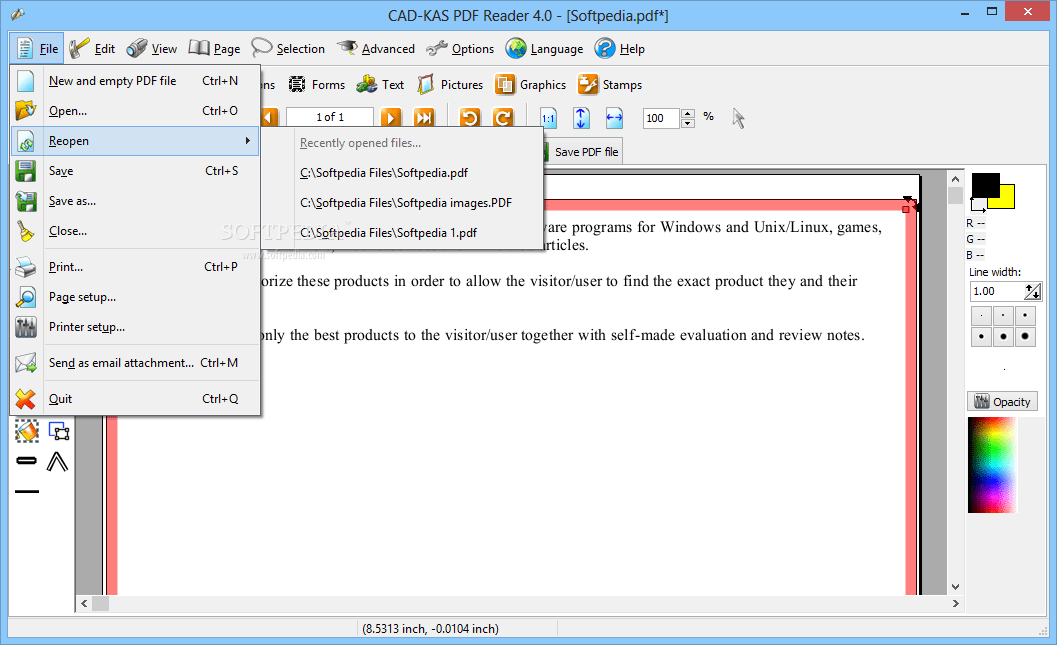Rotate page clockwise with orange icon
The width and height of the screenshot is (1057, 645).
click(x=503, y=118)
